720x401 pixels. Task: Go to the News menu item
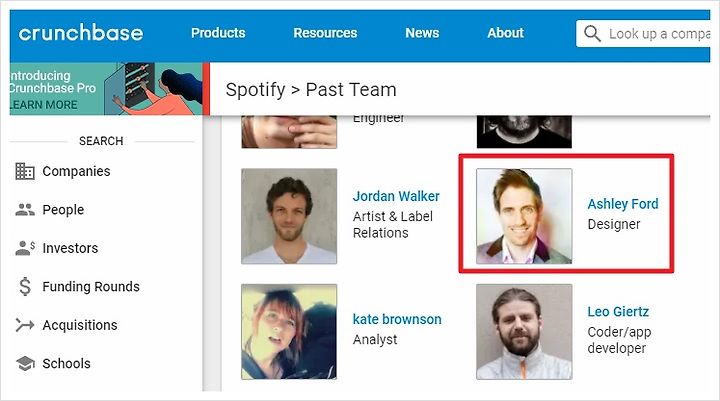tap(422, 33)
